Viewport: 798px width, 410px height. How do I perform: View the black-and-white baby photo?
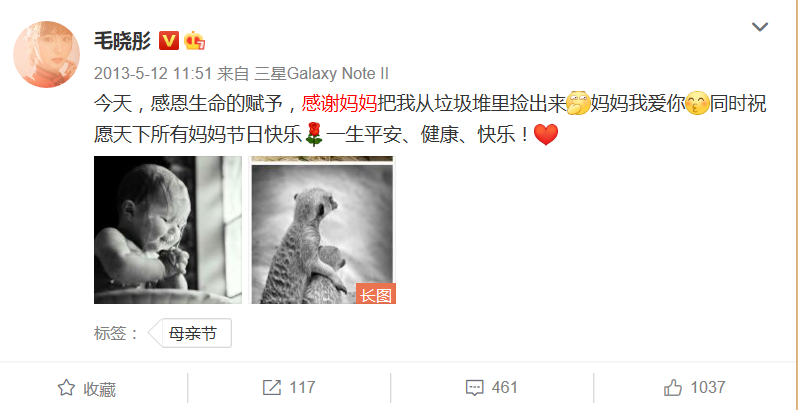[168, 230]
